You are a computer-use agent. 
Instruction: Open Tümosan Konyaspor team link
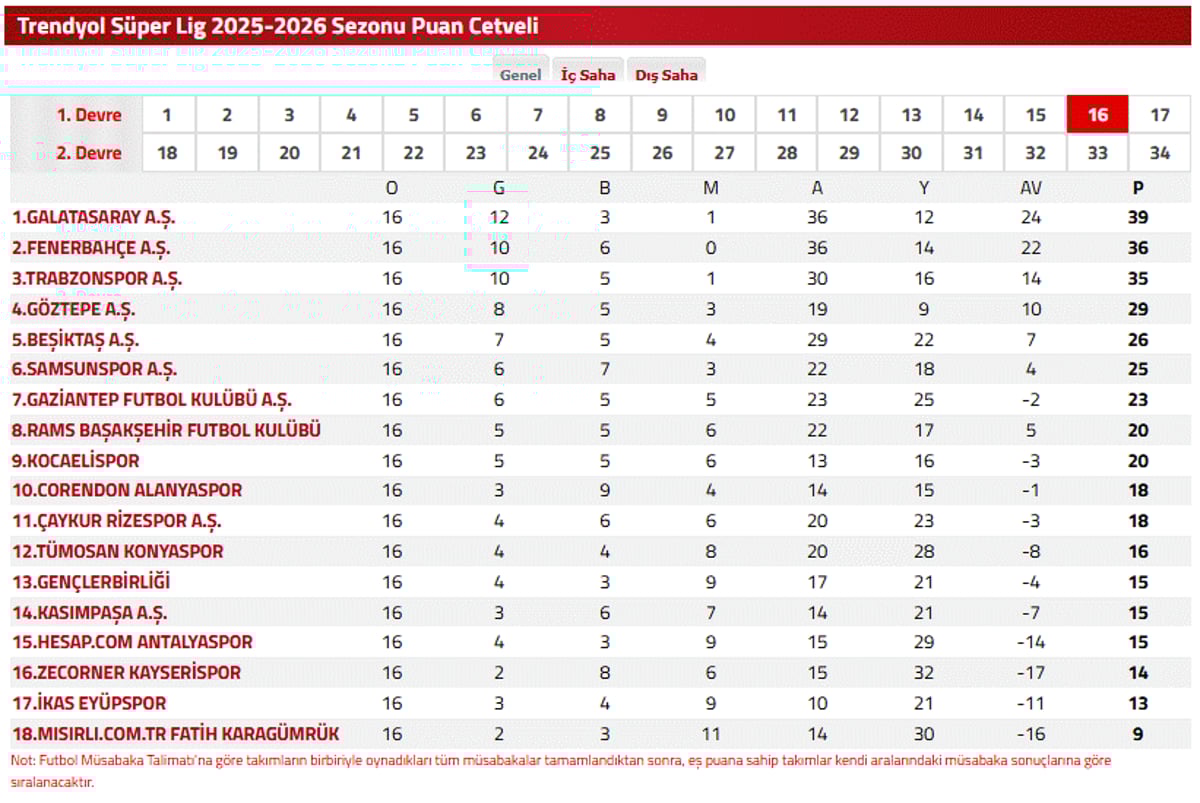click(118, 551)
